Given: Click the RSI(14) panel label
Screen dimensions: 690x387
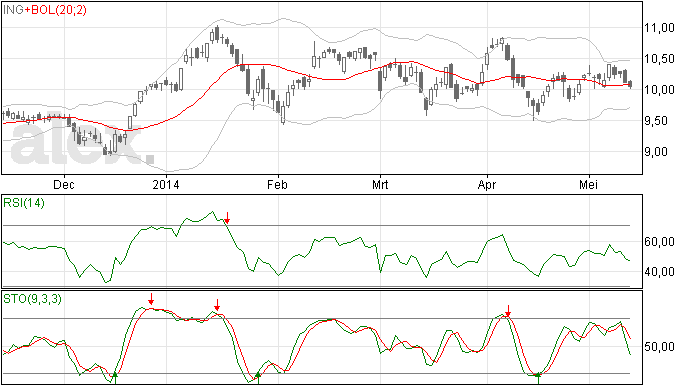Looking at the screenshot, I should pos(24,203).
